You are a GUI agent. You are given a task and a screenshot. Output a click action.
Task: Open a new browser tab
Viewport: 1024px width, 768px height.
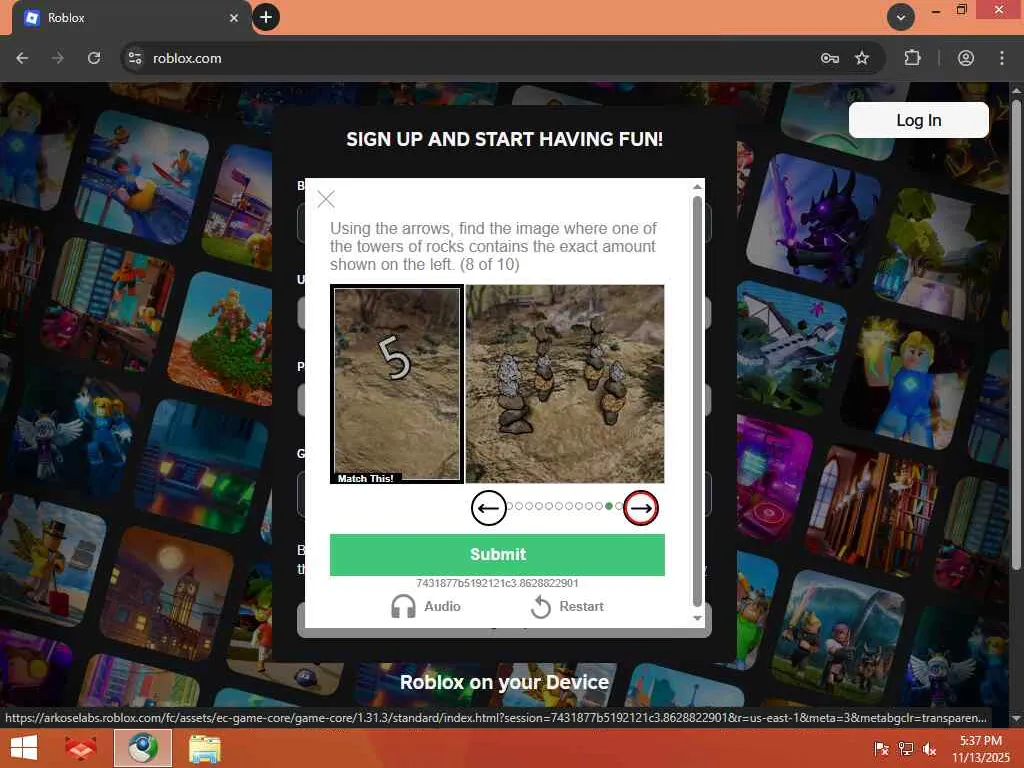click(x=266, y=17)
